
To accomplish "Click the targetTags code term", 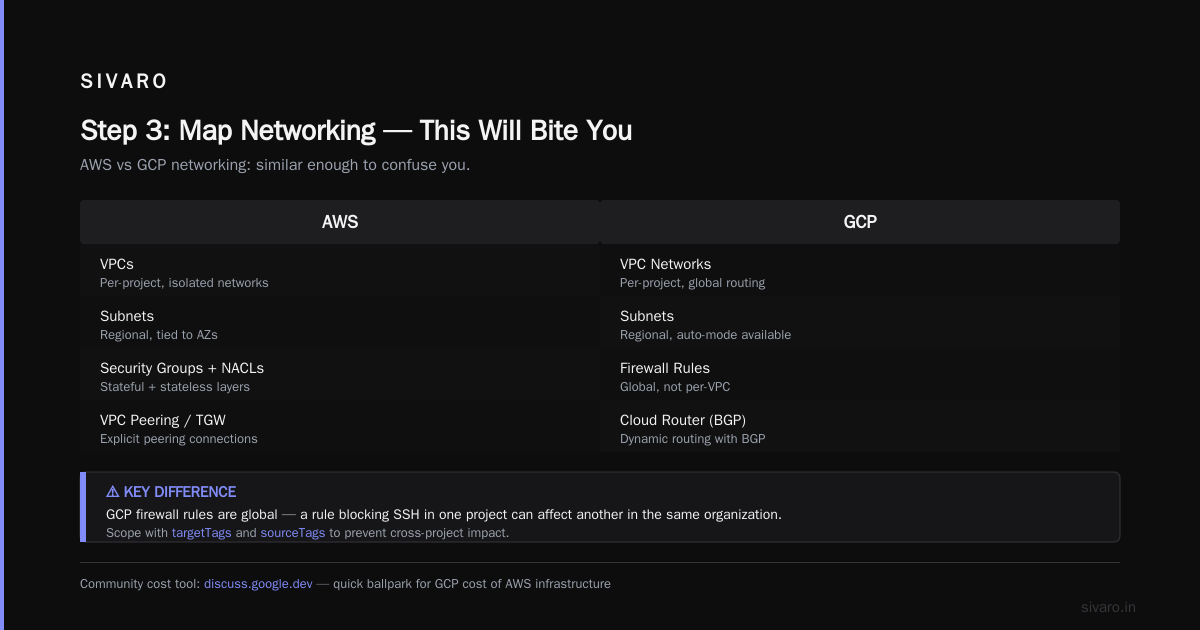I will 202,533.
